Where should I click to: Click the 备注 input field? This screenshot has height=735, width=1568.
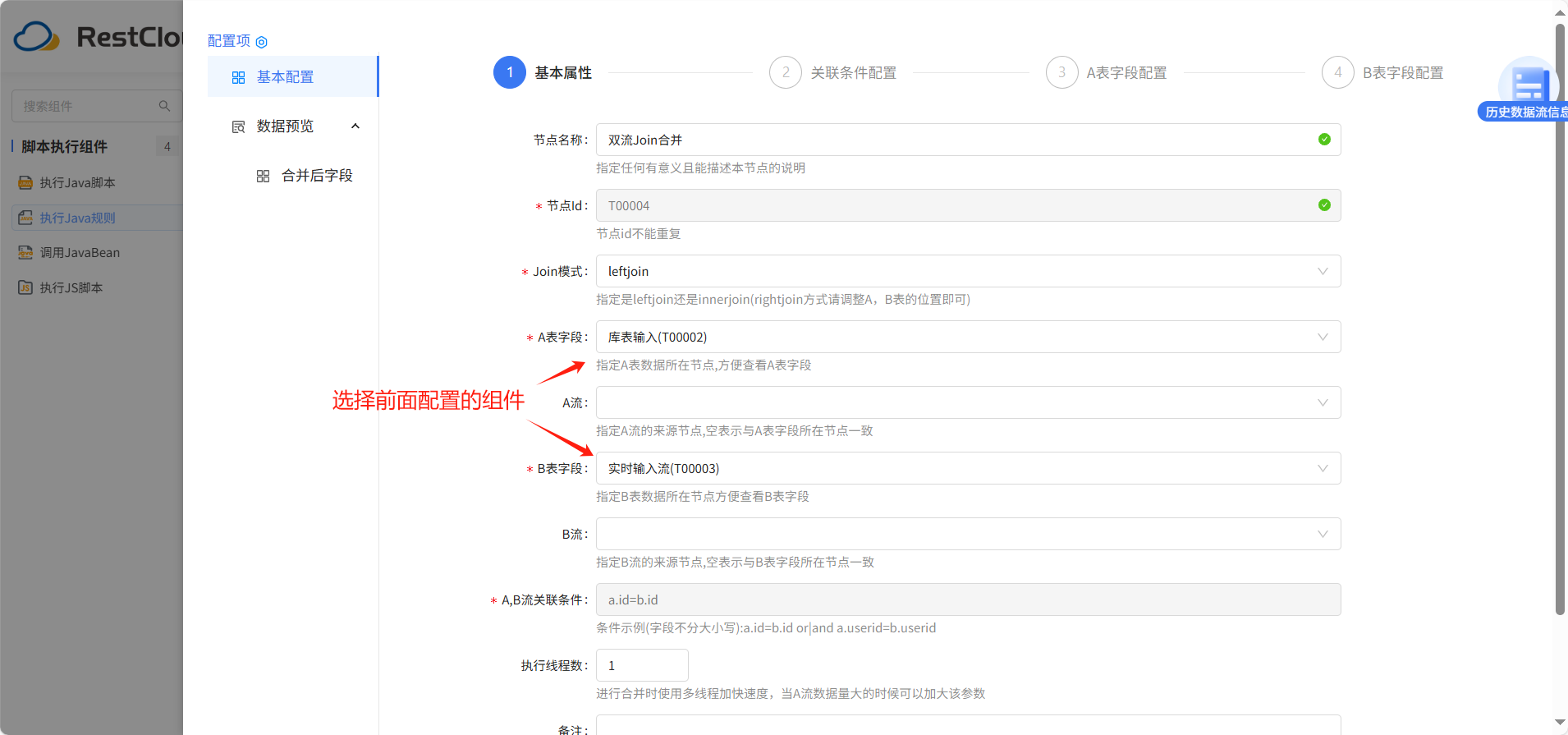pyautogui.click(x=969, y=725)
